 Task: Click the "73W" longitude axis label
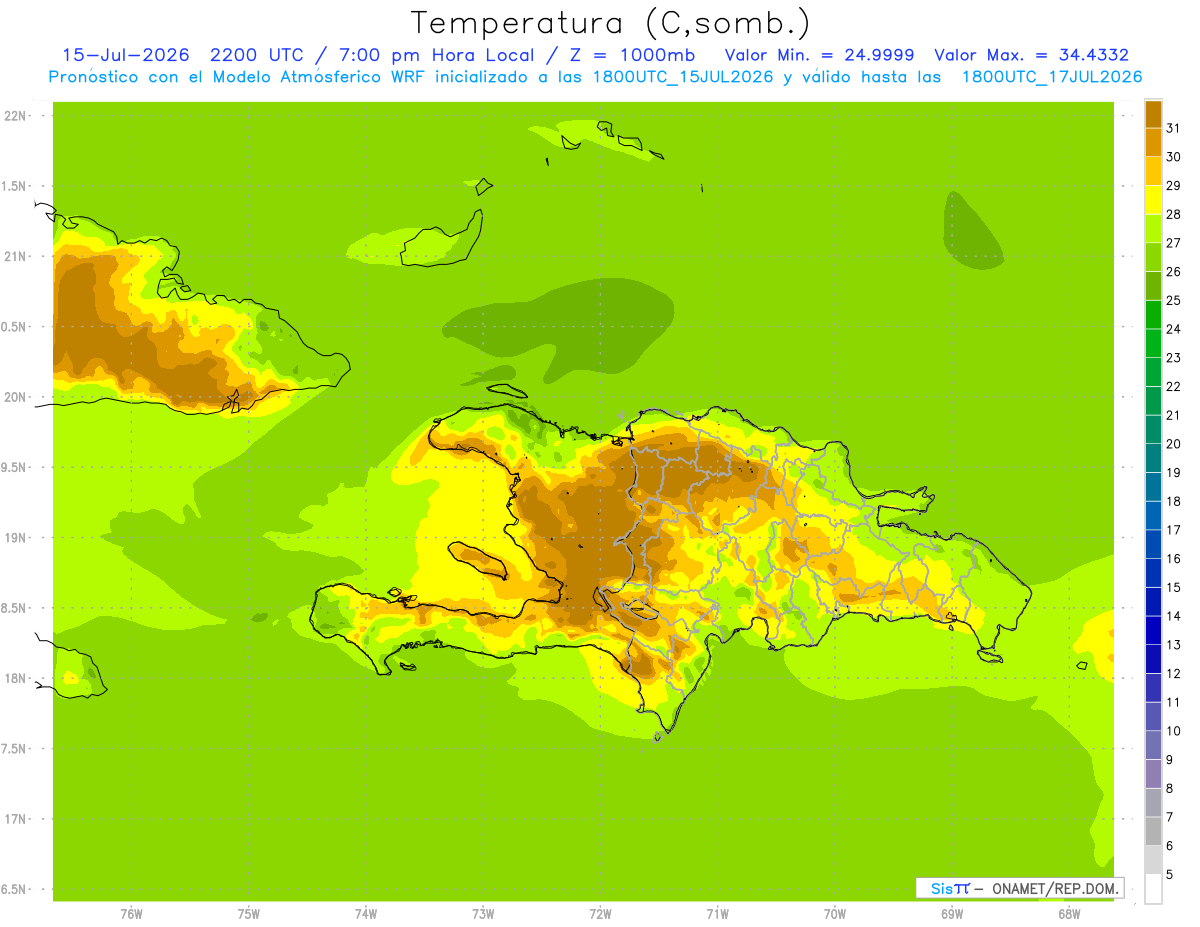pos(483,914)
